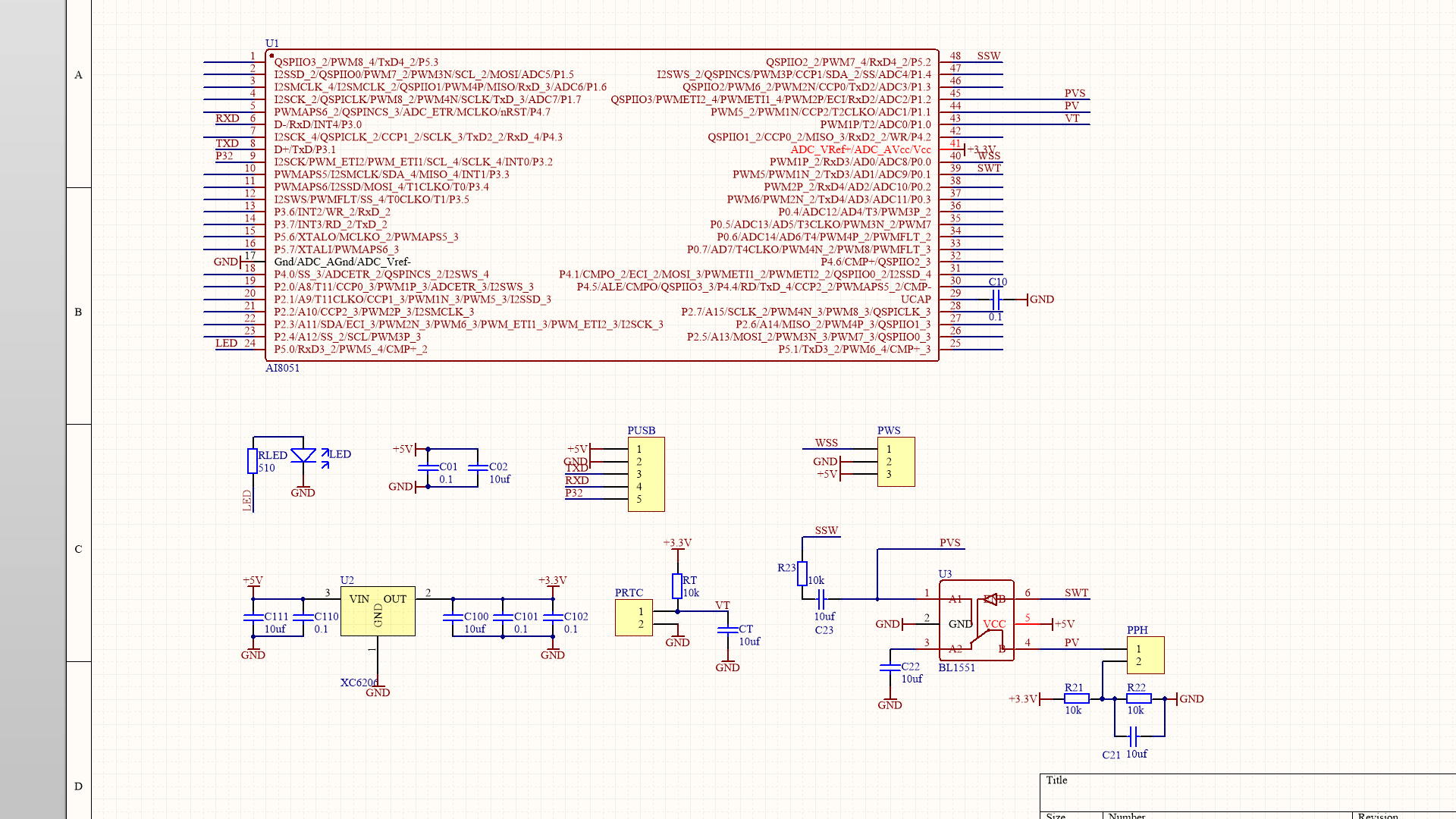
Task: Click the row C border zone marker
Action: [x=78, y=549]
